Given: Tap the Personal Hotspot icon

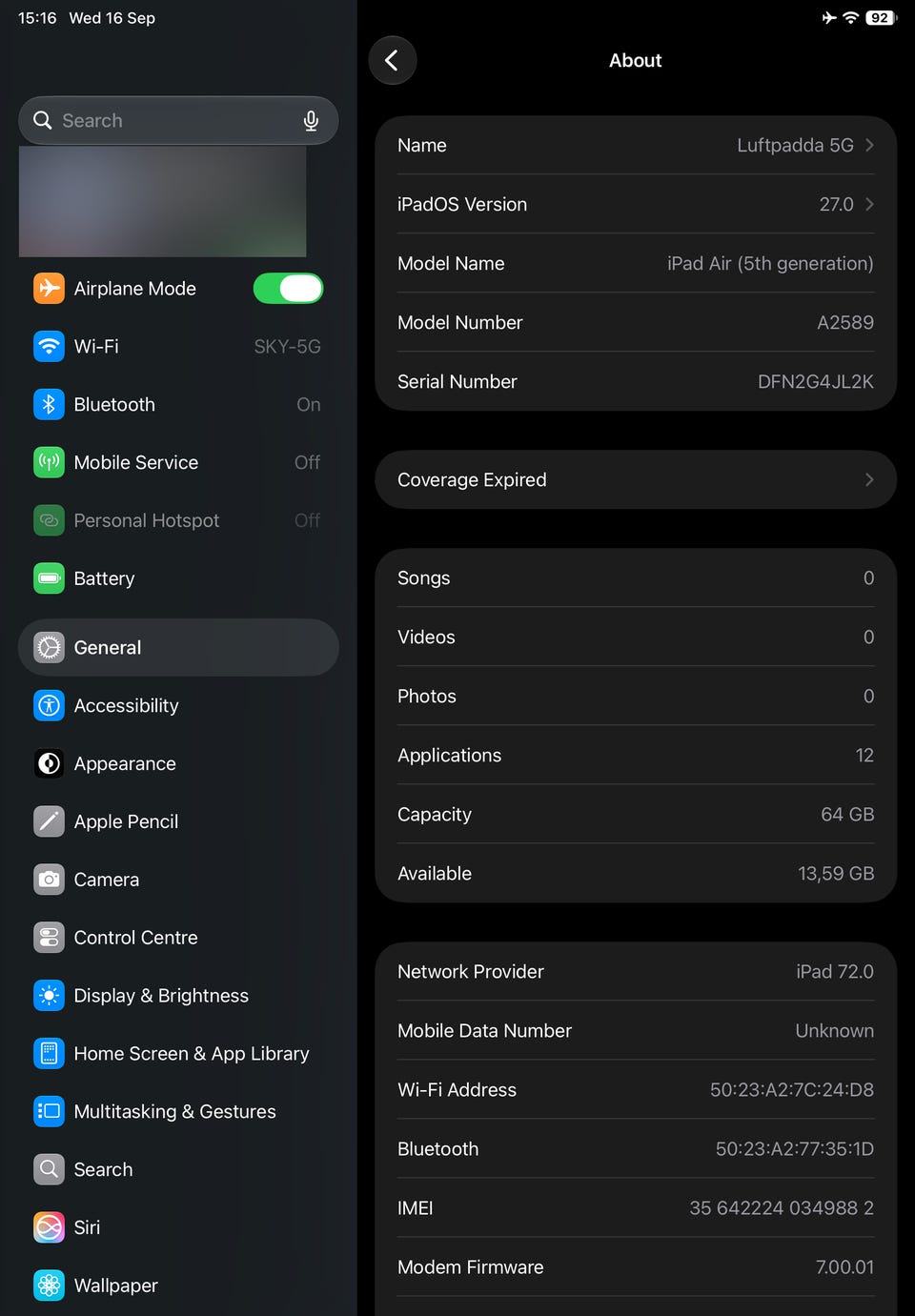Looking at the screenshot, I should click(49, 520).
